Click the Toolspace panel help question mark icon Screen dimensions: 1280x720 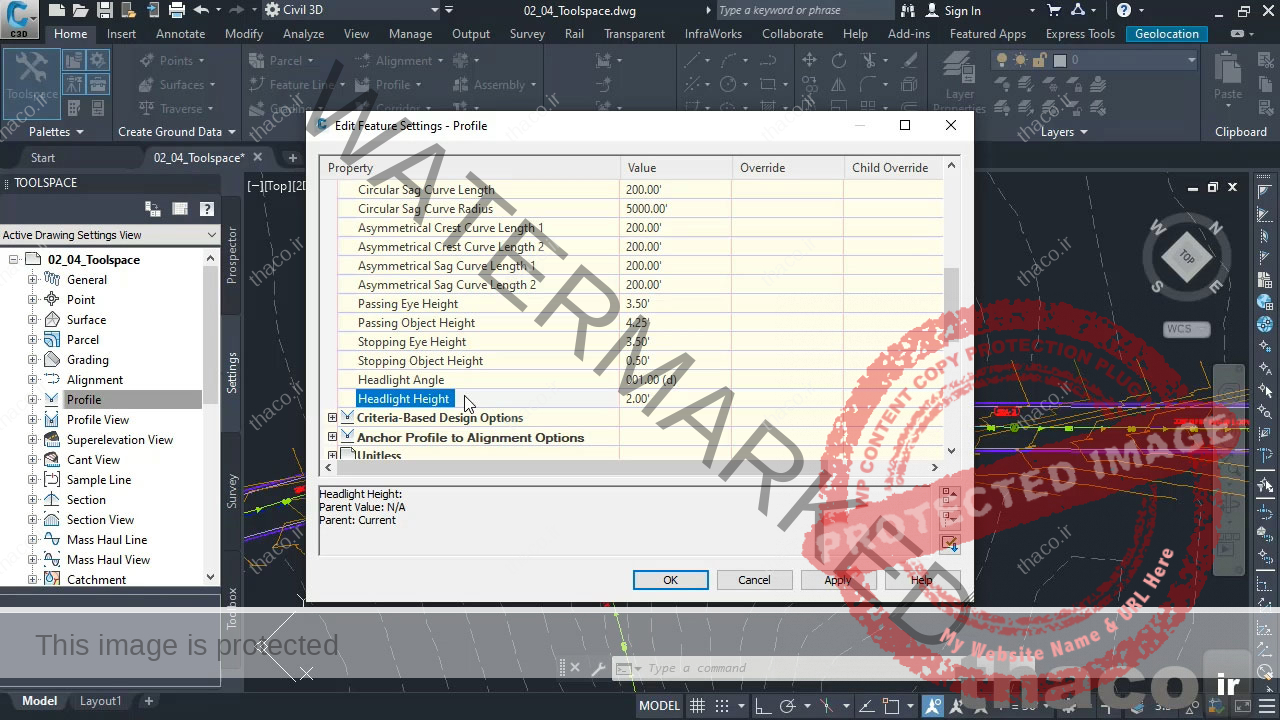tap(206, 209)
